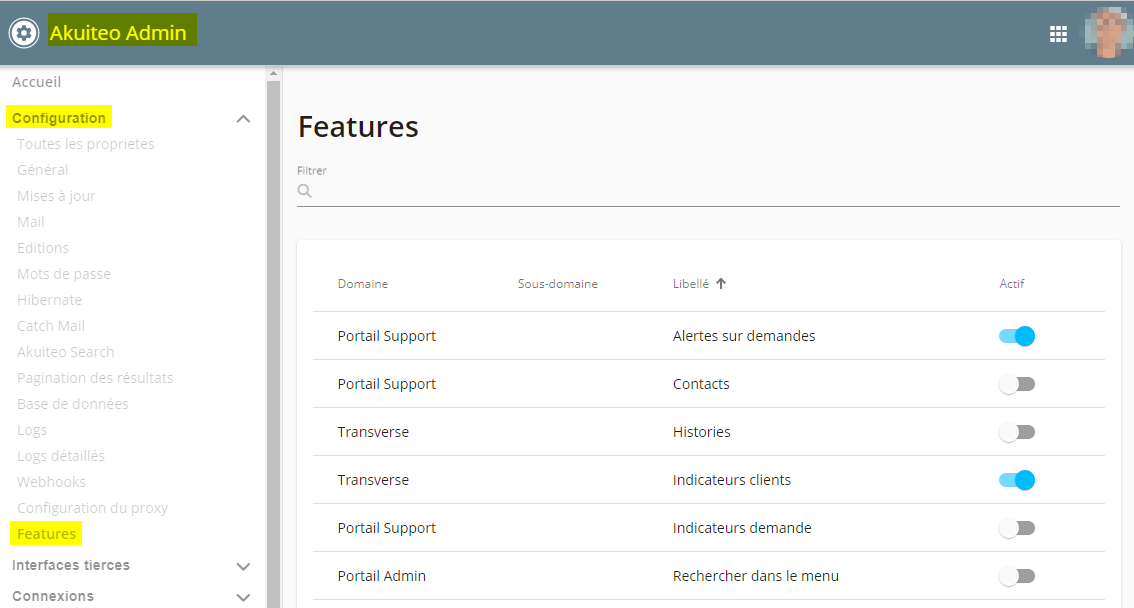Open the Webhooks configuration page
Viewport: 1134px width, 608px height.
51,482
